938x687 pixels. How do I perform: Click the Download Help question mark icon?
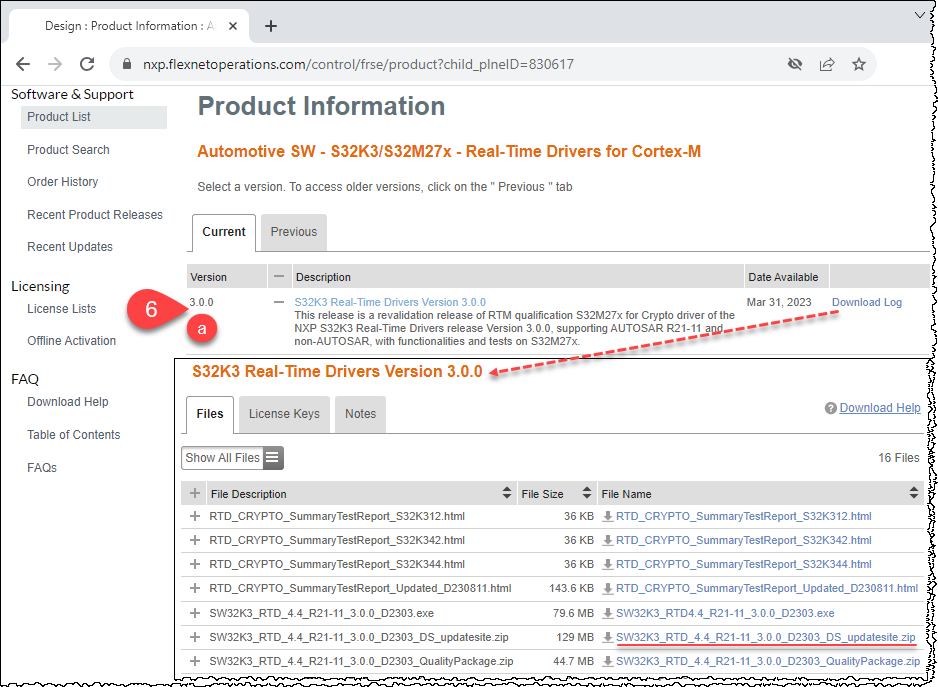tap(830, 408)
